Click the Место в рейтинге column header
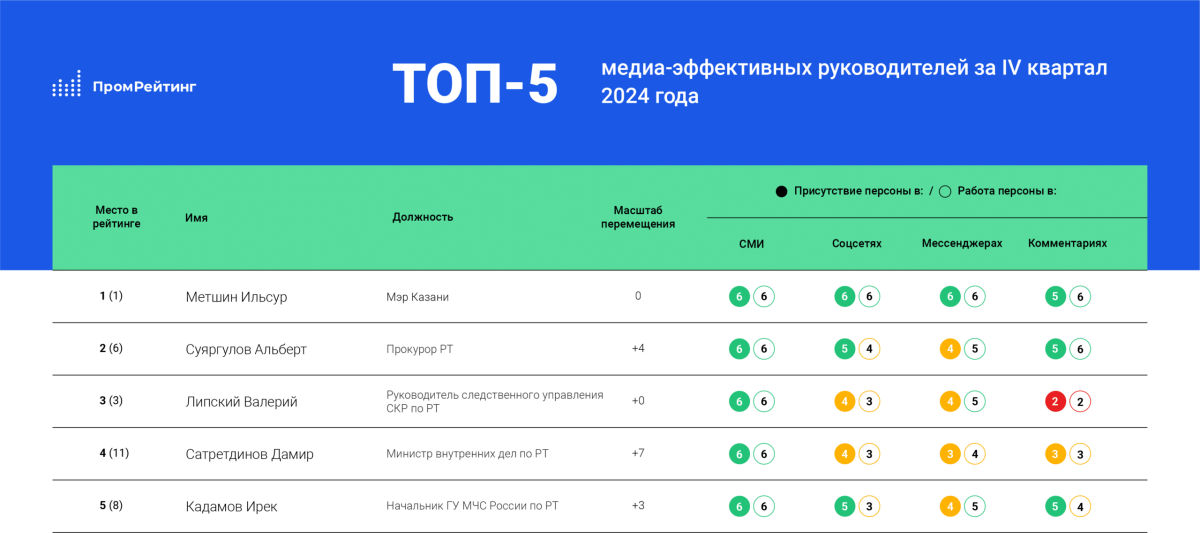This screenshot has width=1200, height=533. (x=117, y=217)
